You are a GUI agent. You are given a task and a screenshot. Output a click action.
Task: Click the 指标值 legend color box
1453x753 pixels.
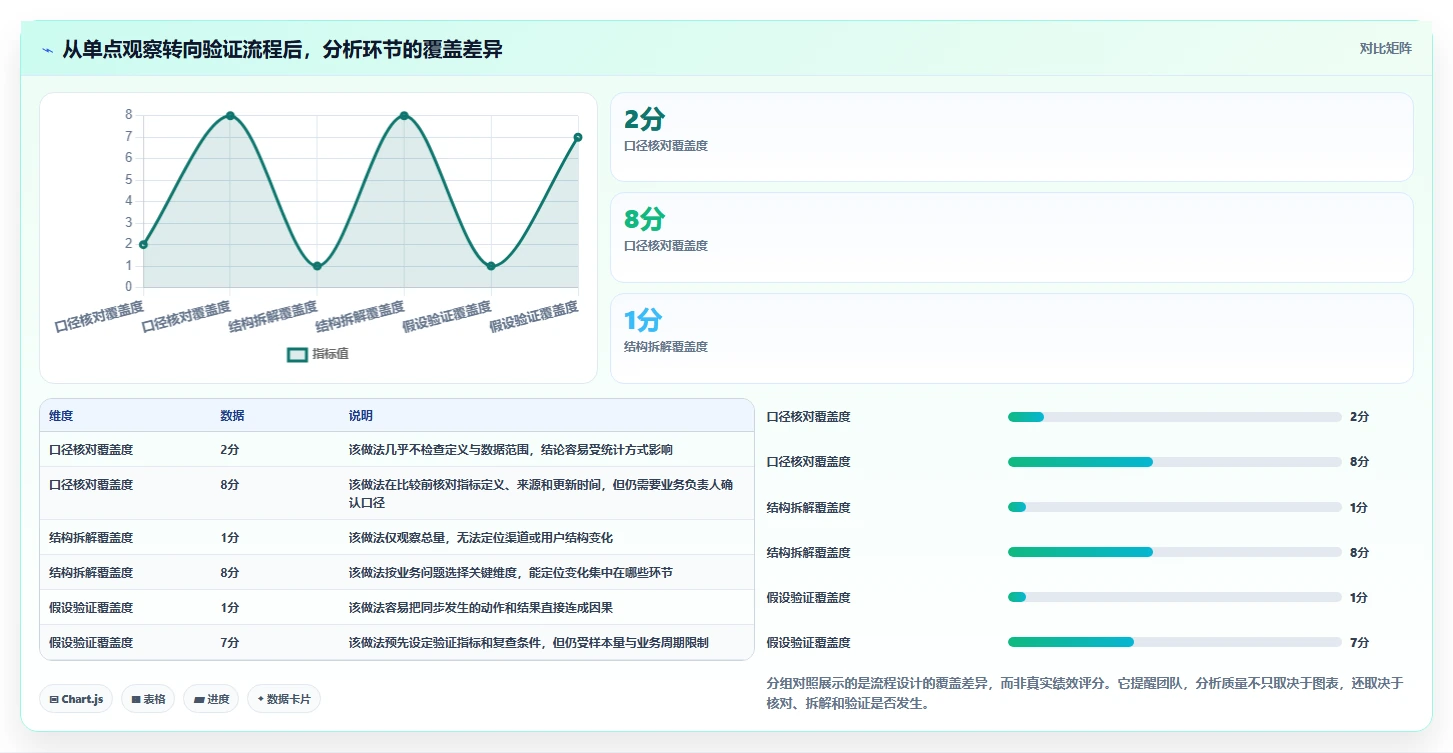point(297,354)
